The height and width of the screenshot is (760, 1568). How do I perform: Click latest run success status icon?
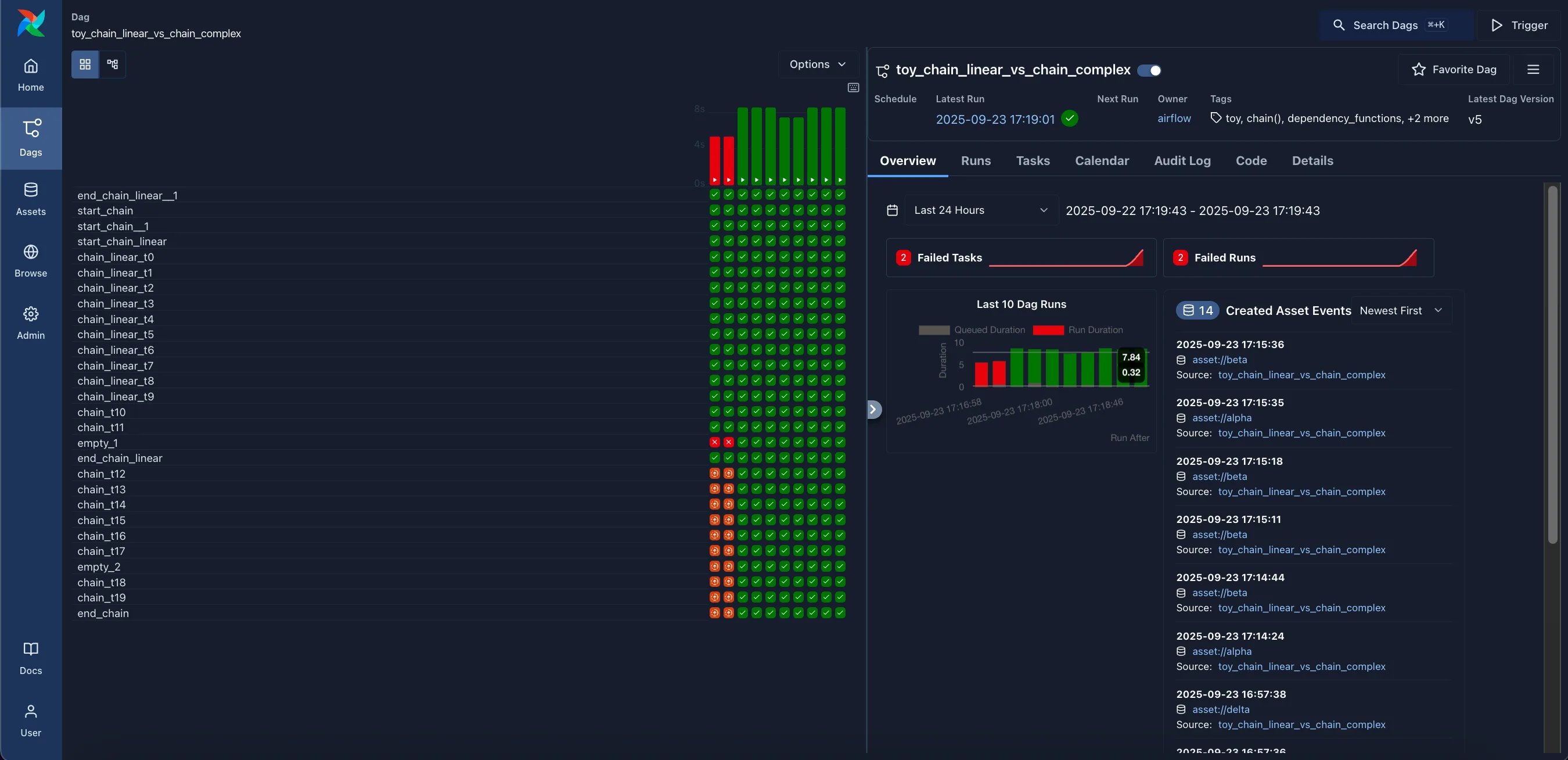click(1070, 118)
